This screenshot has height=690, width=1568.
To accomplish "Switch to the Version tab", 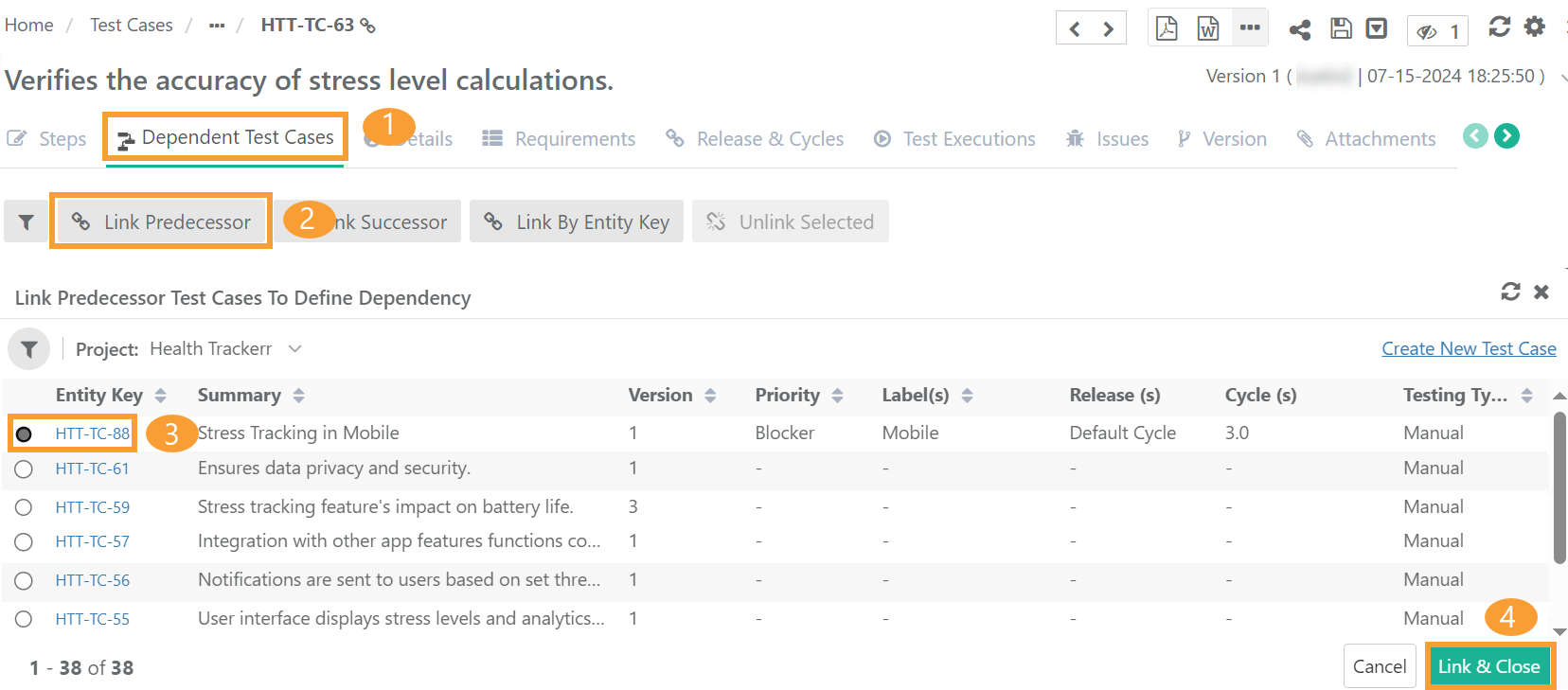I will [1221, 139].
